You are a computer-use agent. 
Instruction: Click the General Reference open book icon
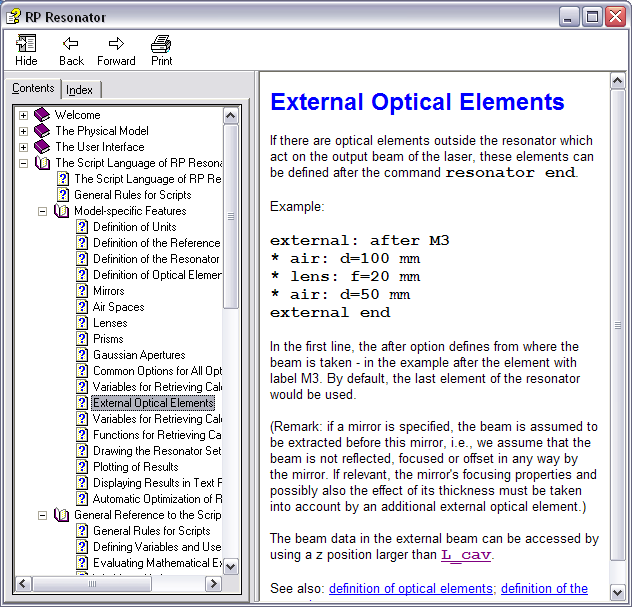tap(61, 515)
